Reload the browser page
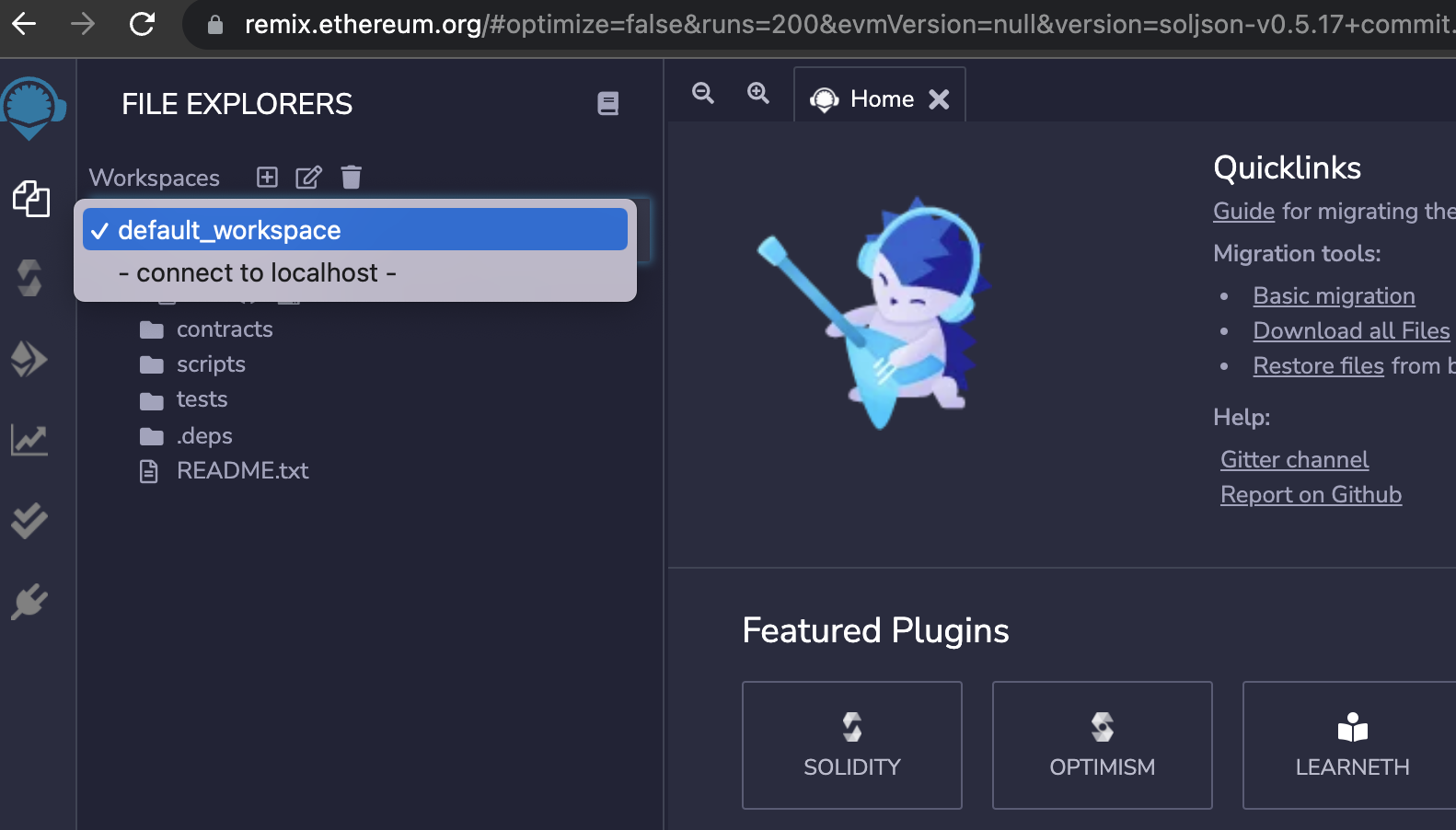This screenshot has height=830, width=1456. (142, 24)
